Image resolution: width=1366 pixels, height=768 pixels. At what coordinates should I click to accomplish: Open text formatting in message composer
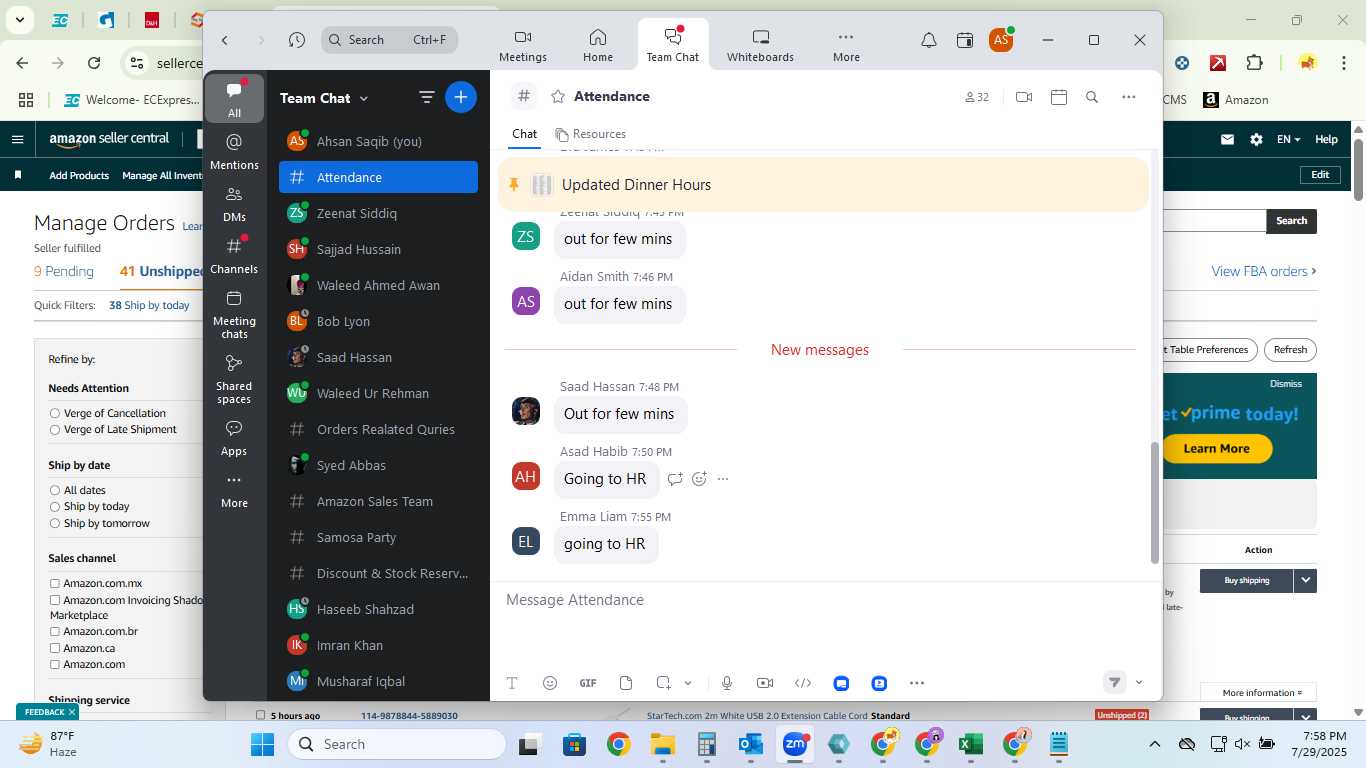click(512, 683)
